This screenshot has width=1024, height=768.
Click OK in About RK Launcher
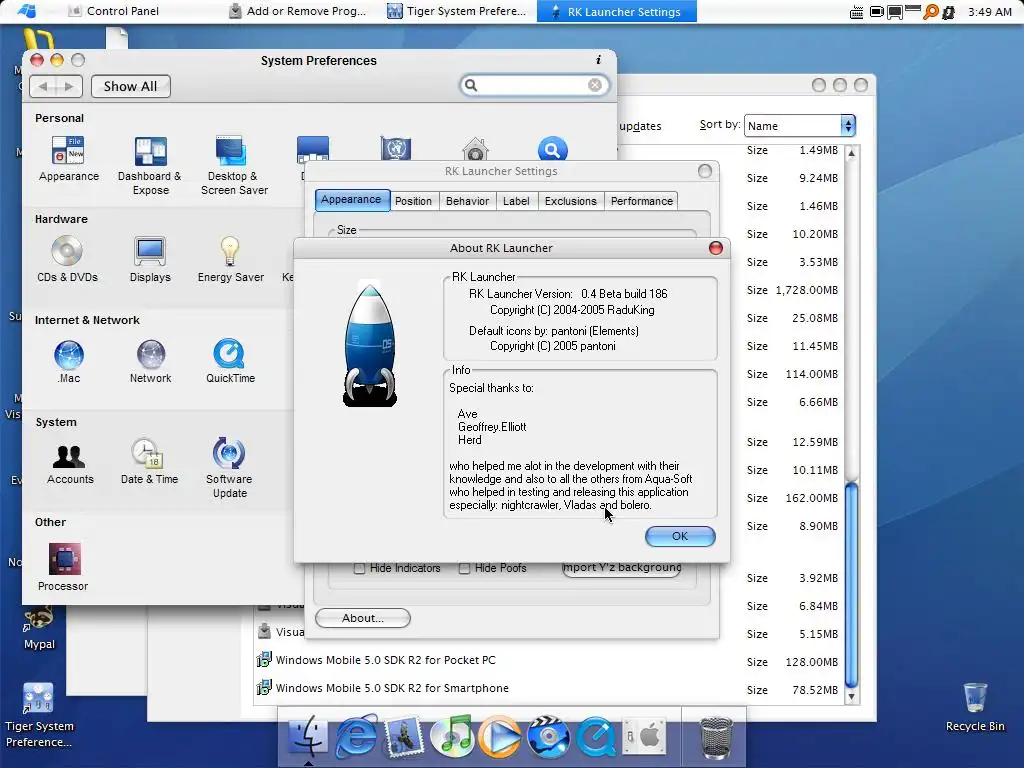pyautogui.click(x=680, y=536)
